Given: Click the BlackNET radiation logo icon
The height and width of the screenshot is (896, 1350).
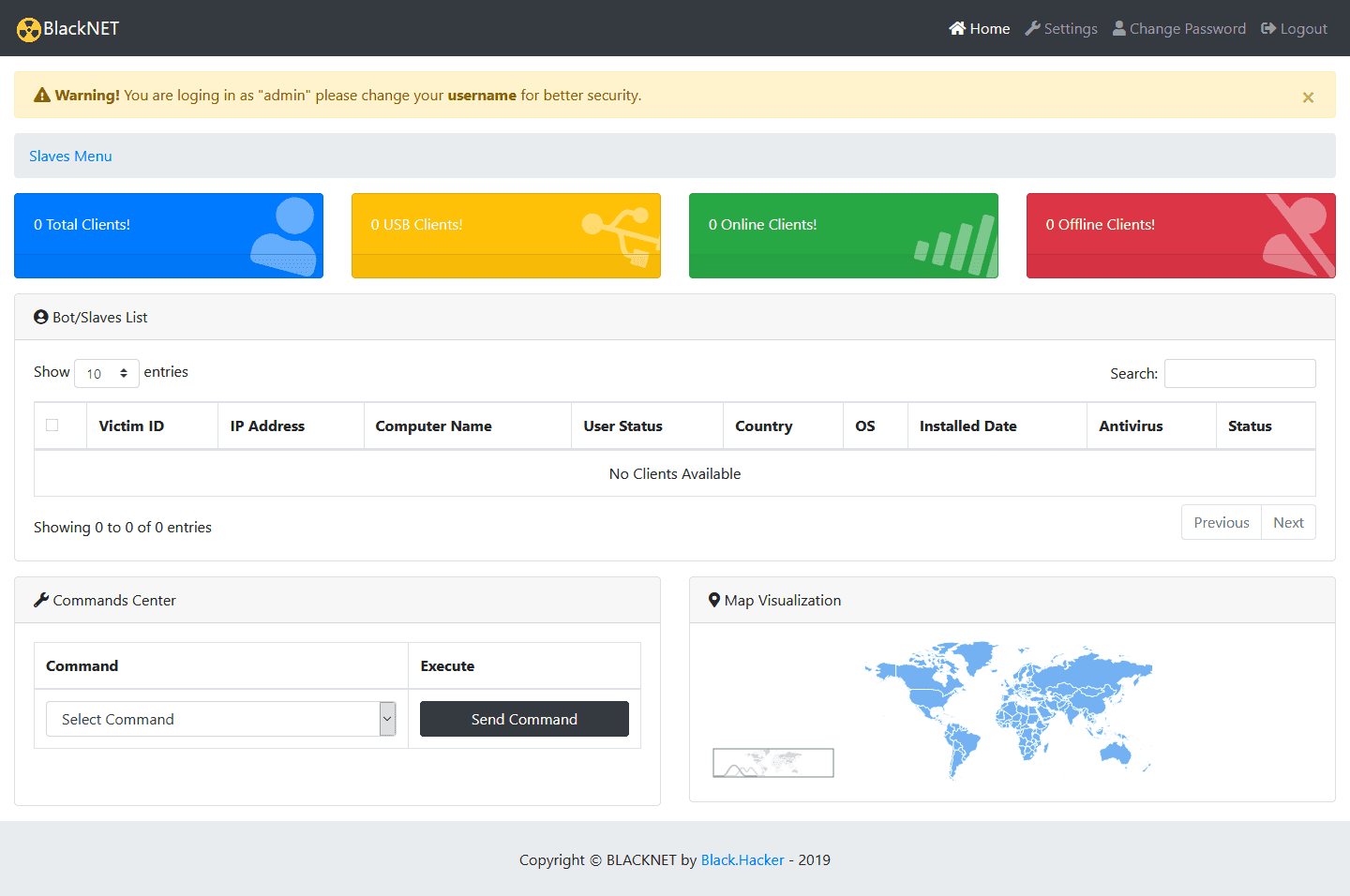Looking at the screenshot, I should pyautogui.click(x=29, y=29).
